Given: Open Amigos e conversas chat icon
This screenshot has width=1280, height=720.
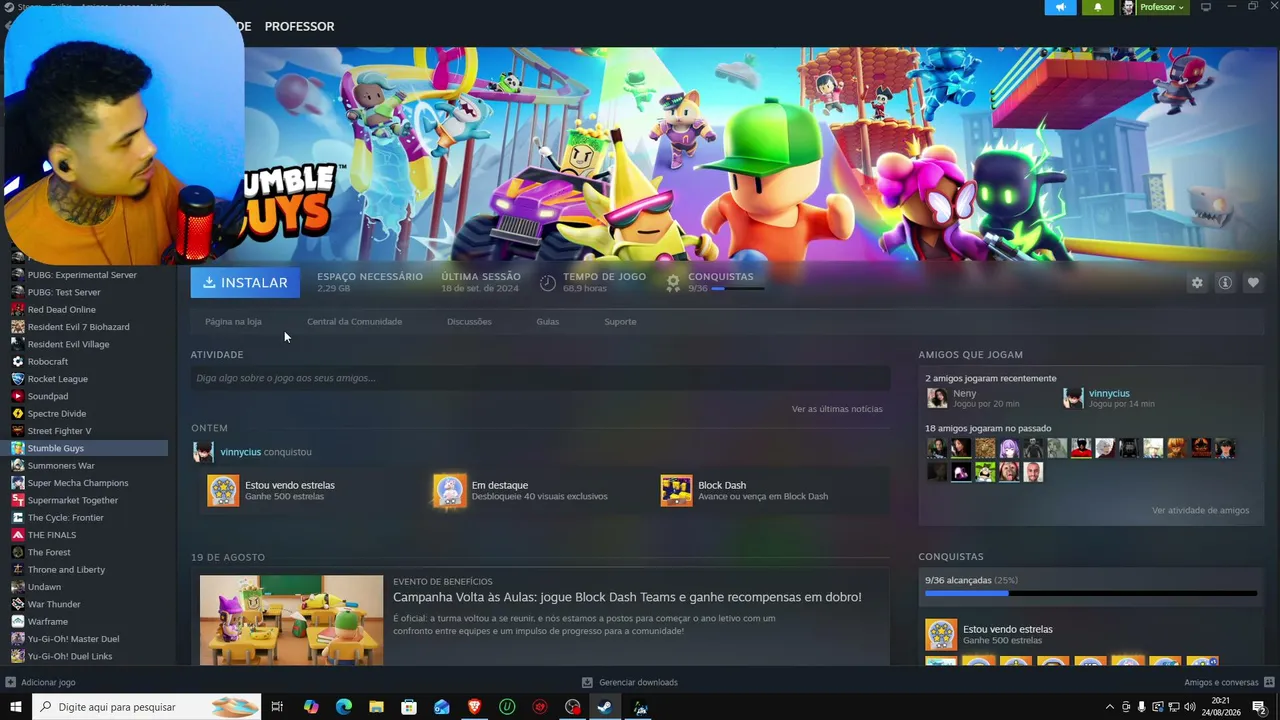Looking at the screenshot, I should coord(1270,682).
